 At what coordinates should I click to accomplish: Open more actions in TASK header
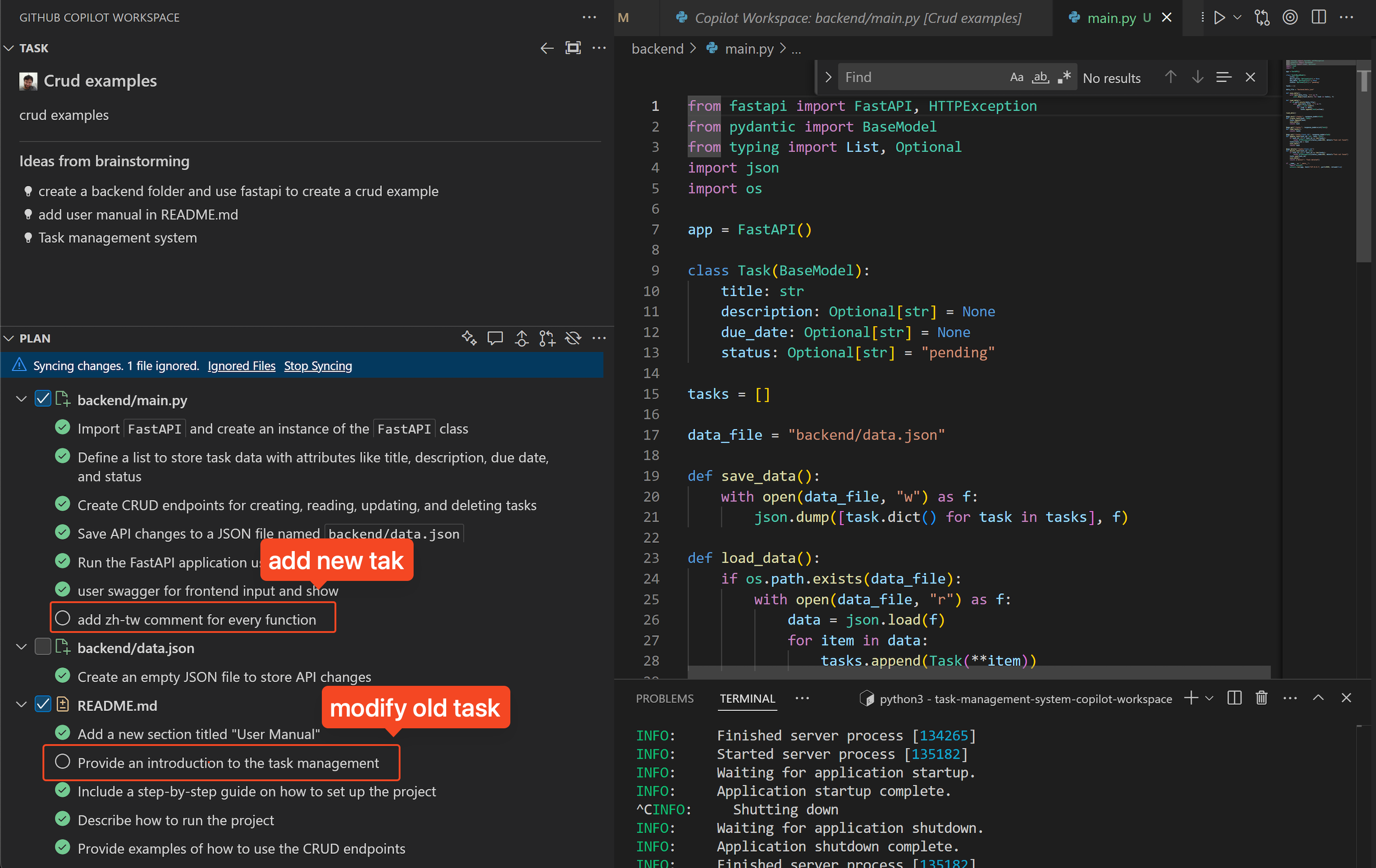click(x=598, y=48)
